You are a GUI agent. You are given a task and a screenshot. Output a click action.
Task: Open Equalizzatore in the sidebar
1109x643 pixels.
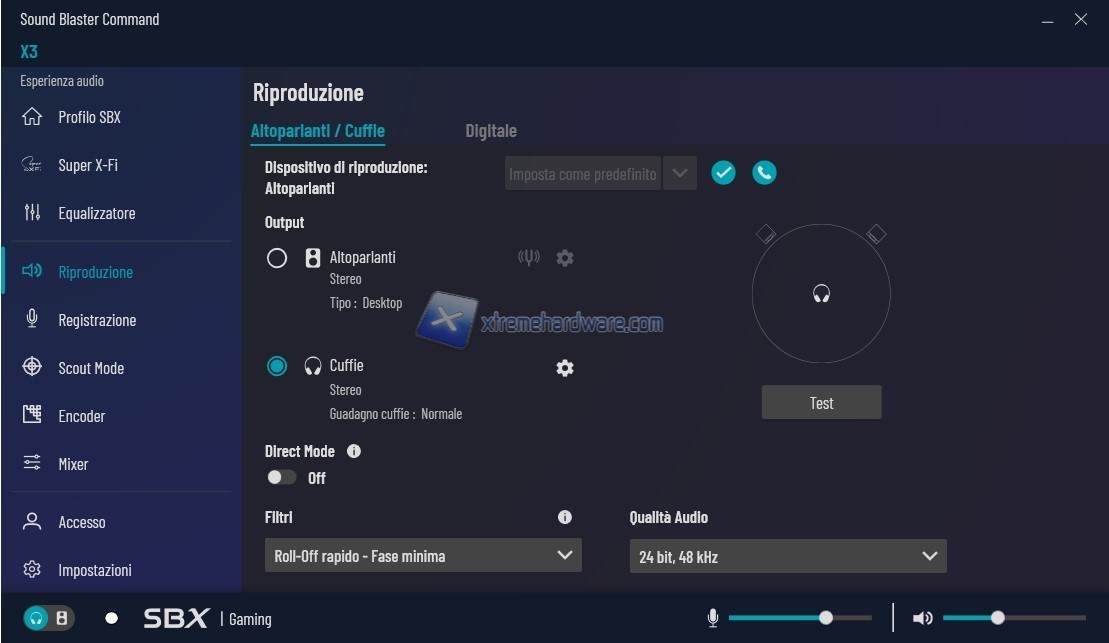coord(96,213)
